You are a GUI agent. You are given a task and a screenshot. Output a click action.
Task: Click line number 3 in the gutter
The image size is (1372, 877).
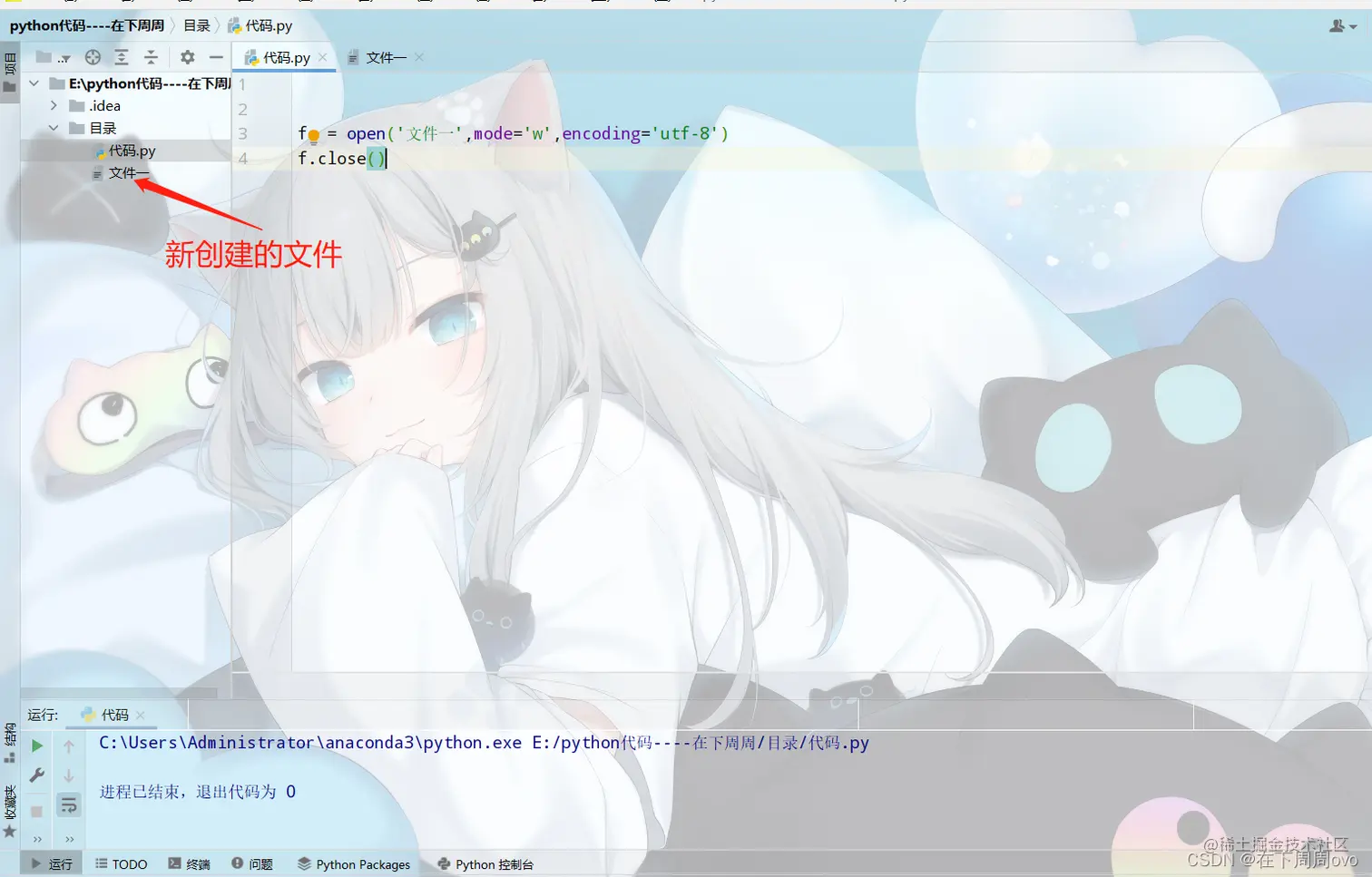(x=242, y=133)
